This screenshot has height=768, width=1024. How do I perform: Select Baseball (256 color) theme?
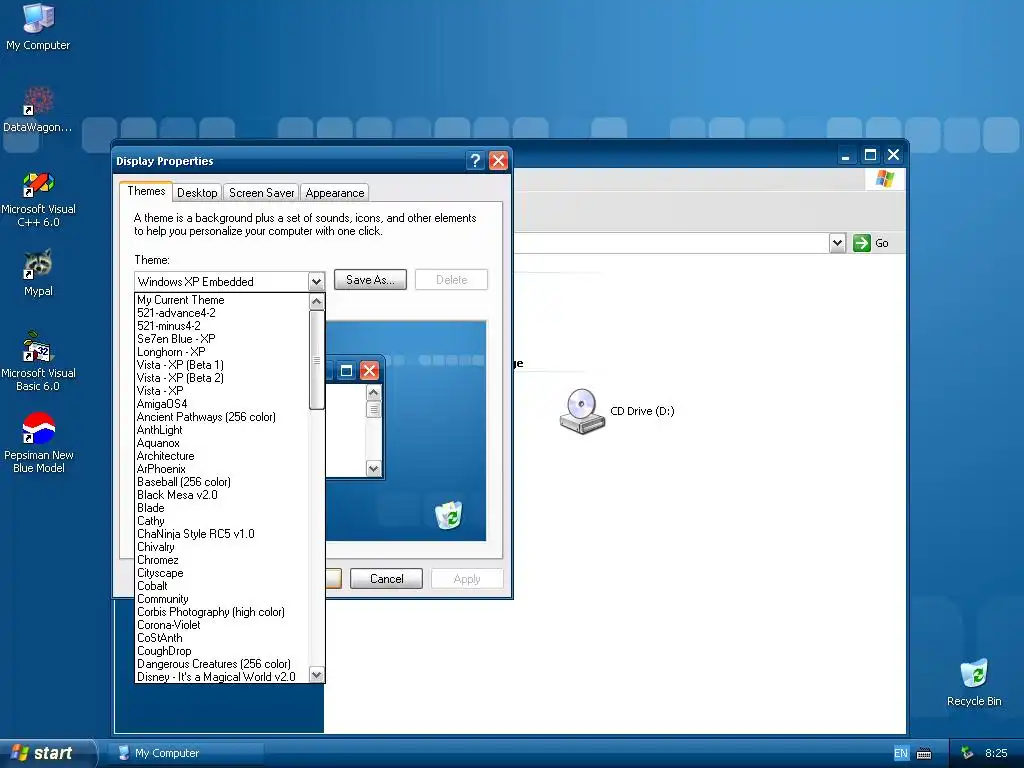(222, 482)
